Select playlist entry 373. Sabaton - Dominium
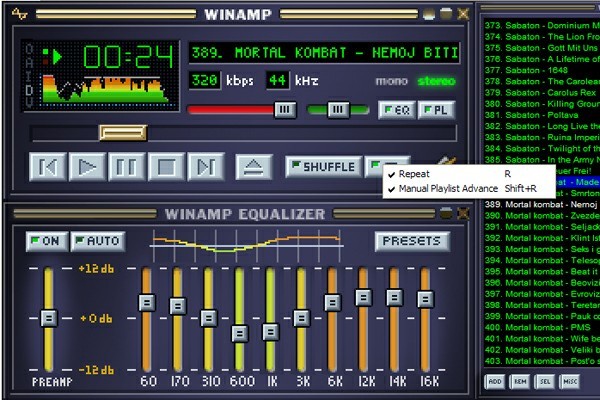The image size is (600, 400). click(x=542, y=26)
